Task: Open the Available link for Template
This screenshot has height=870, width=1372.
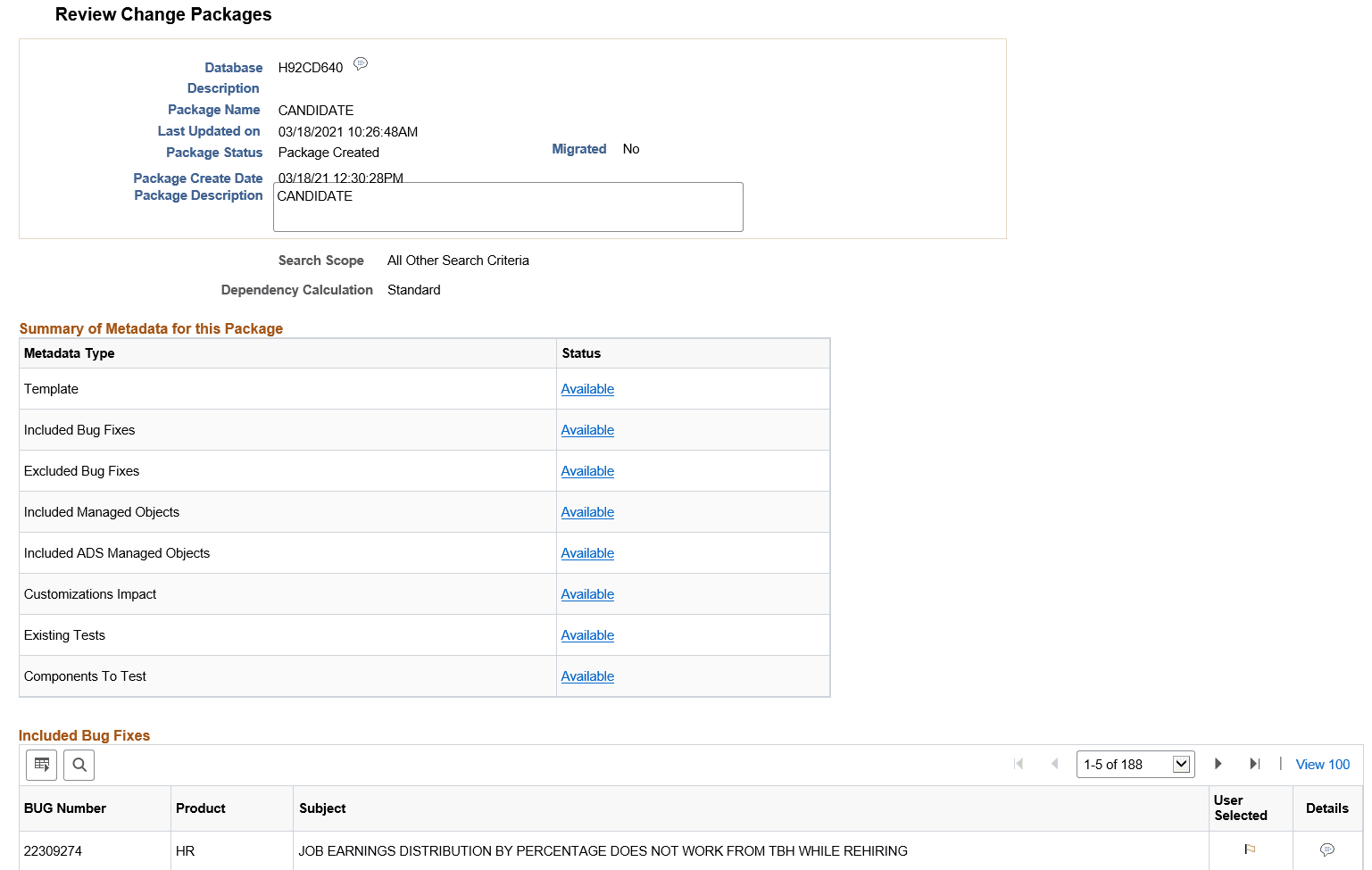Action: pos(587,389)
